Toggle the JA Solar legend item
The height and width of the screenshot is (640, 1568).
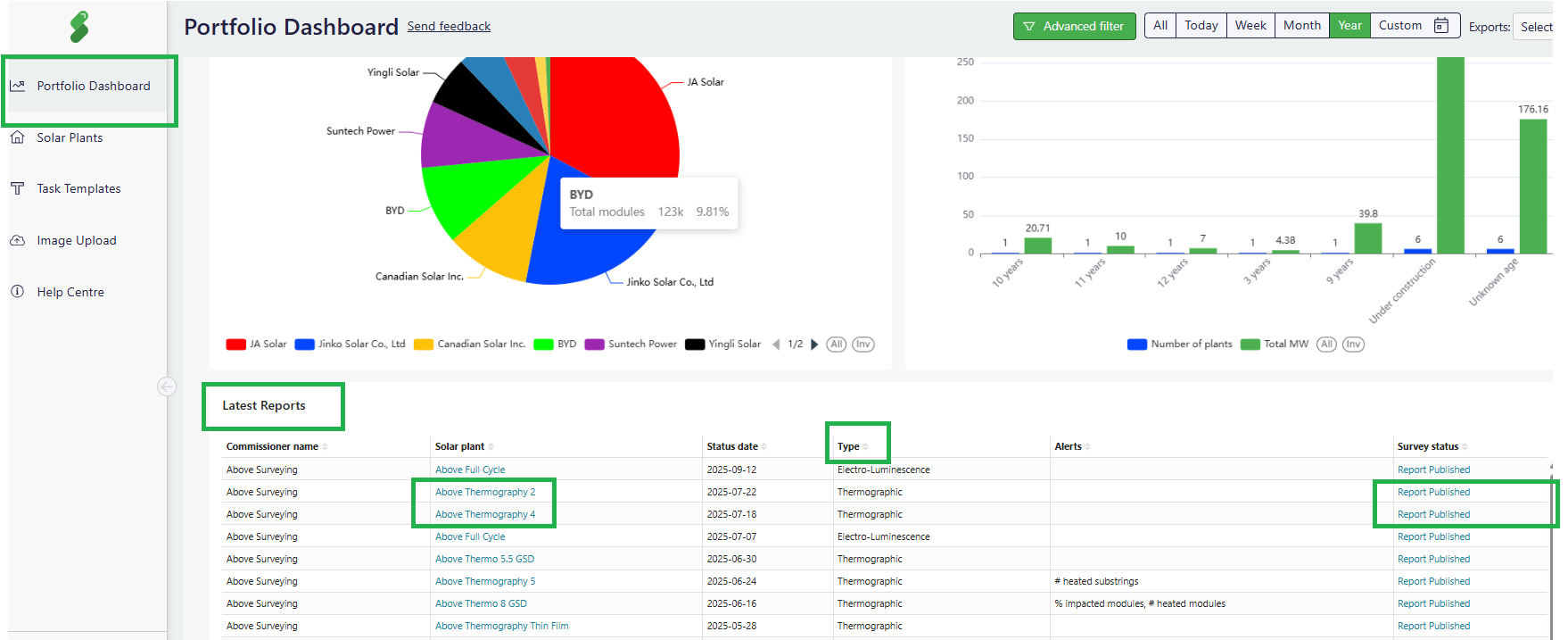[257, 345]
